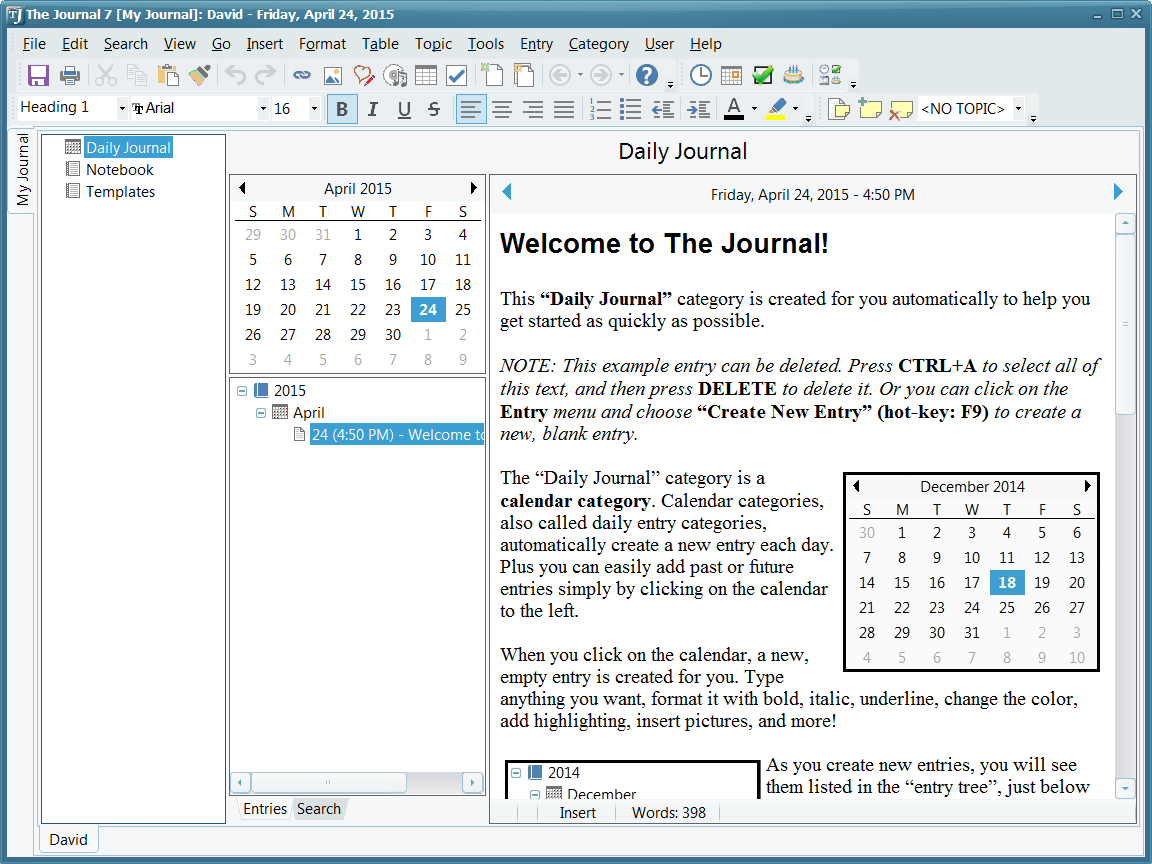Click the Cut (scissors) icon

[x=106, y=75]
